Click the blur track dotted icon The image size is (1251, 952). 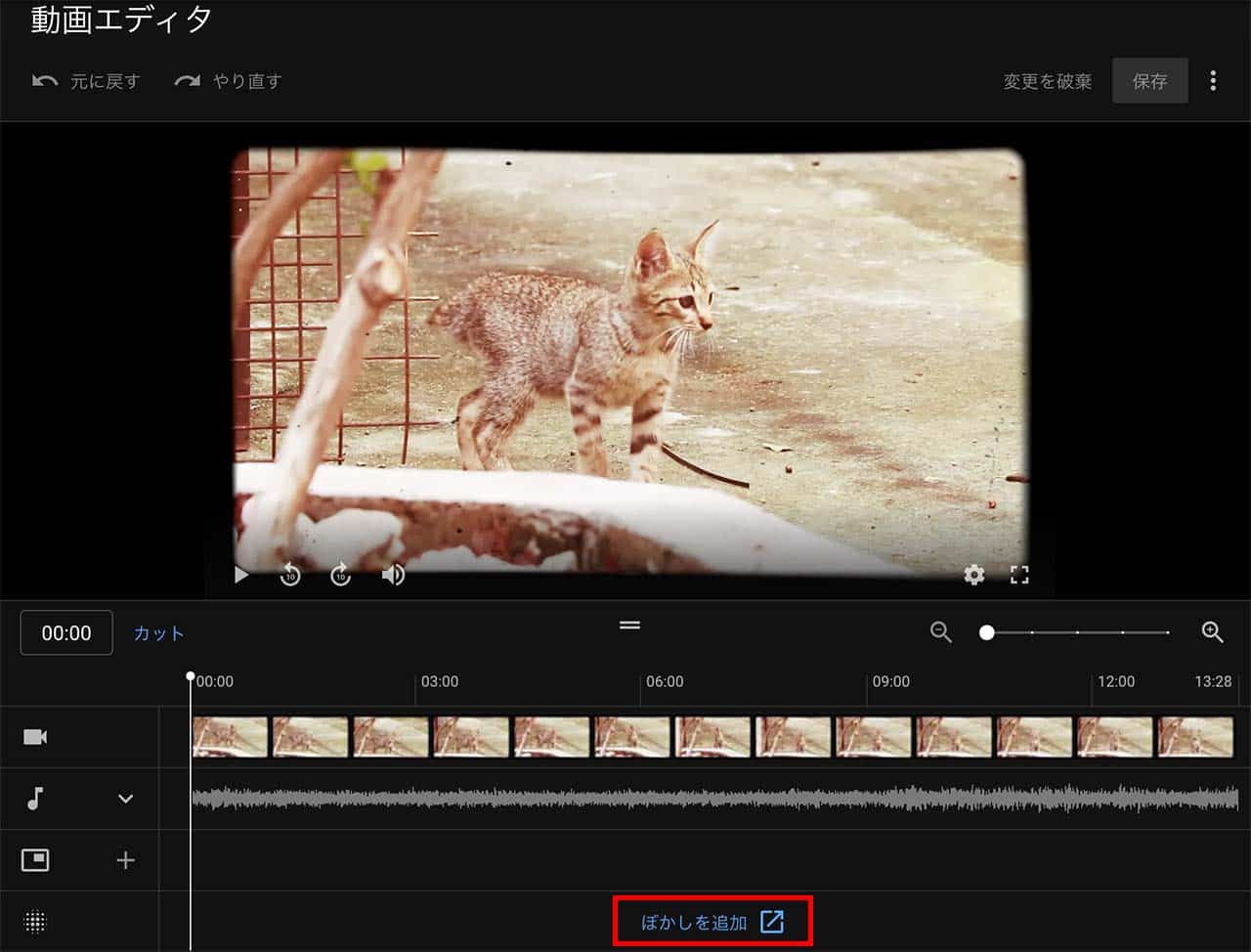coord(35,922)
